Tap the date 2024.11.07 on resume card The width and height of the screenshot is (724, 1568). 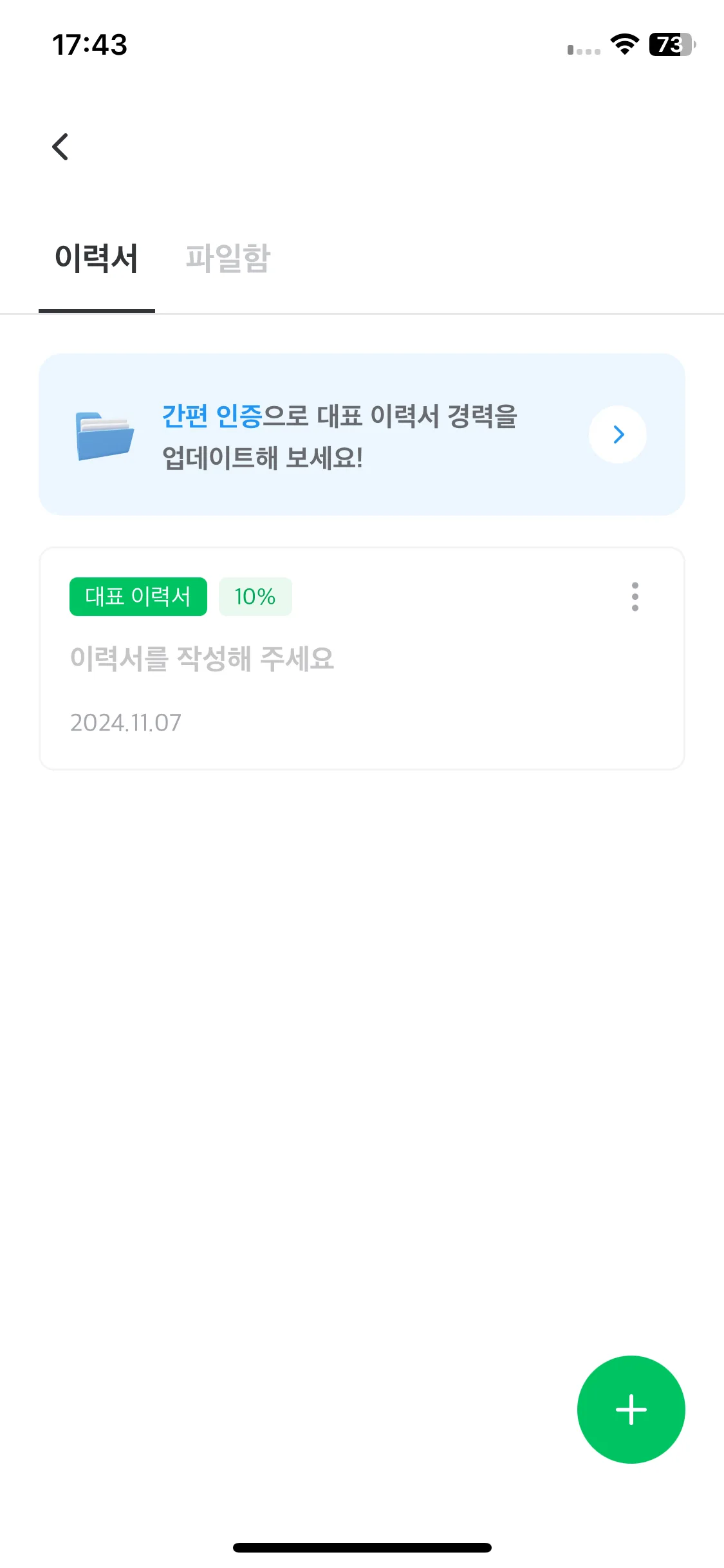coord(125,723)
